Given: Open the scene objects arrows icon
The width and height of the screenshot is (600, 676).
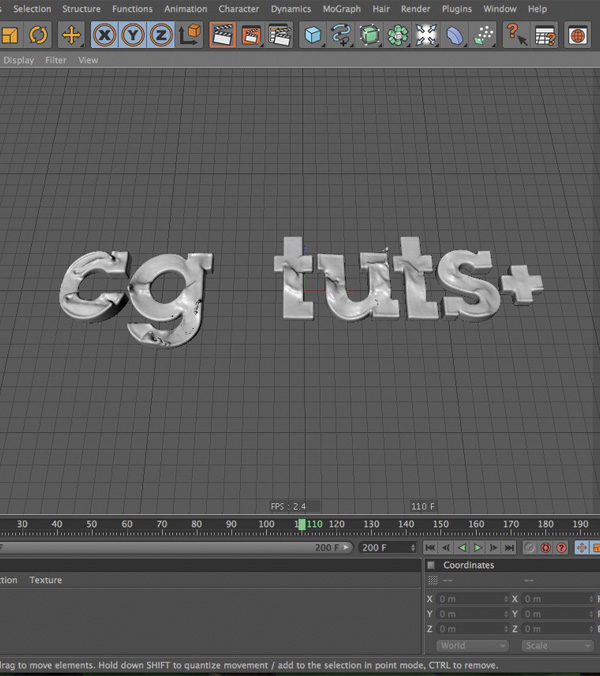Looking at the screenshot, I should [x=426, y=35].
